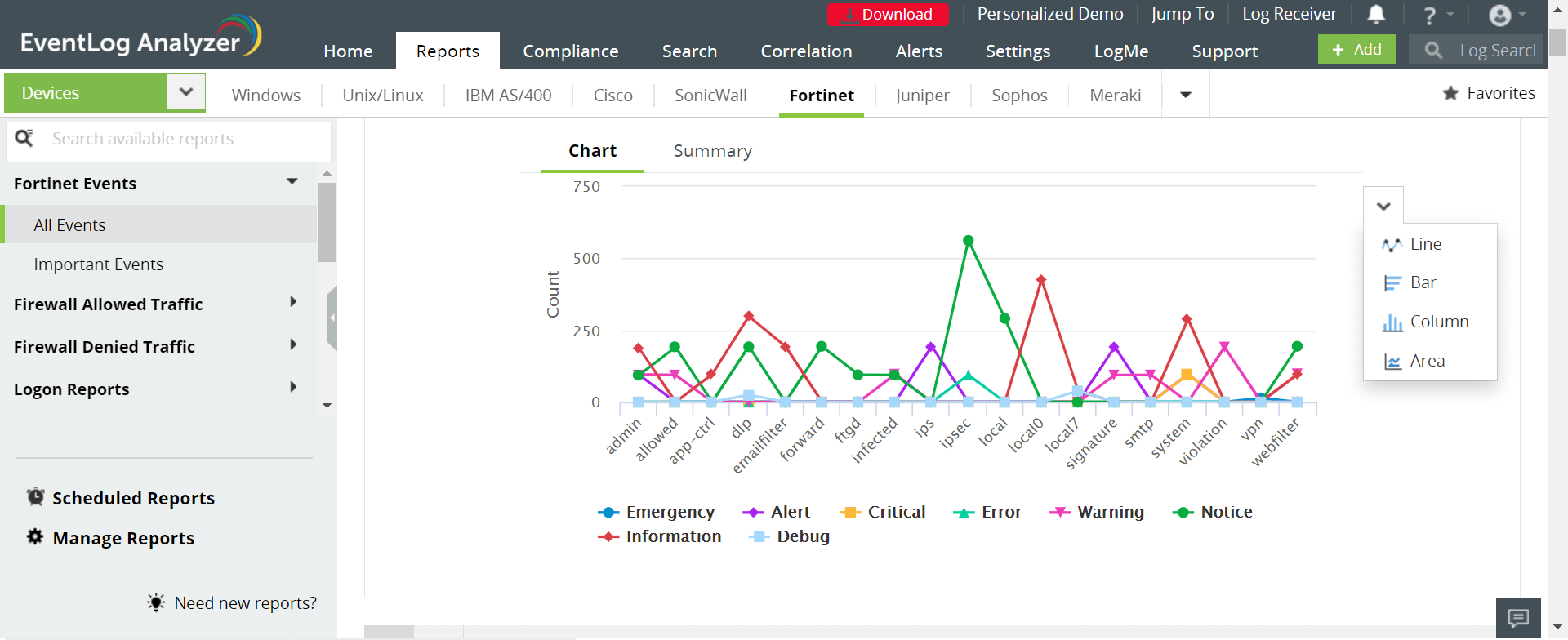Open the Jump To link

[x=1183, y=14]
